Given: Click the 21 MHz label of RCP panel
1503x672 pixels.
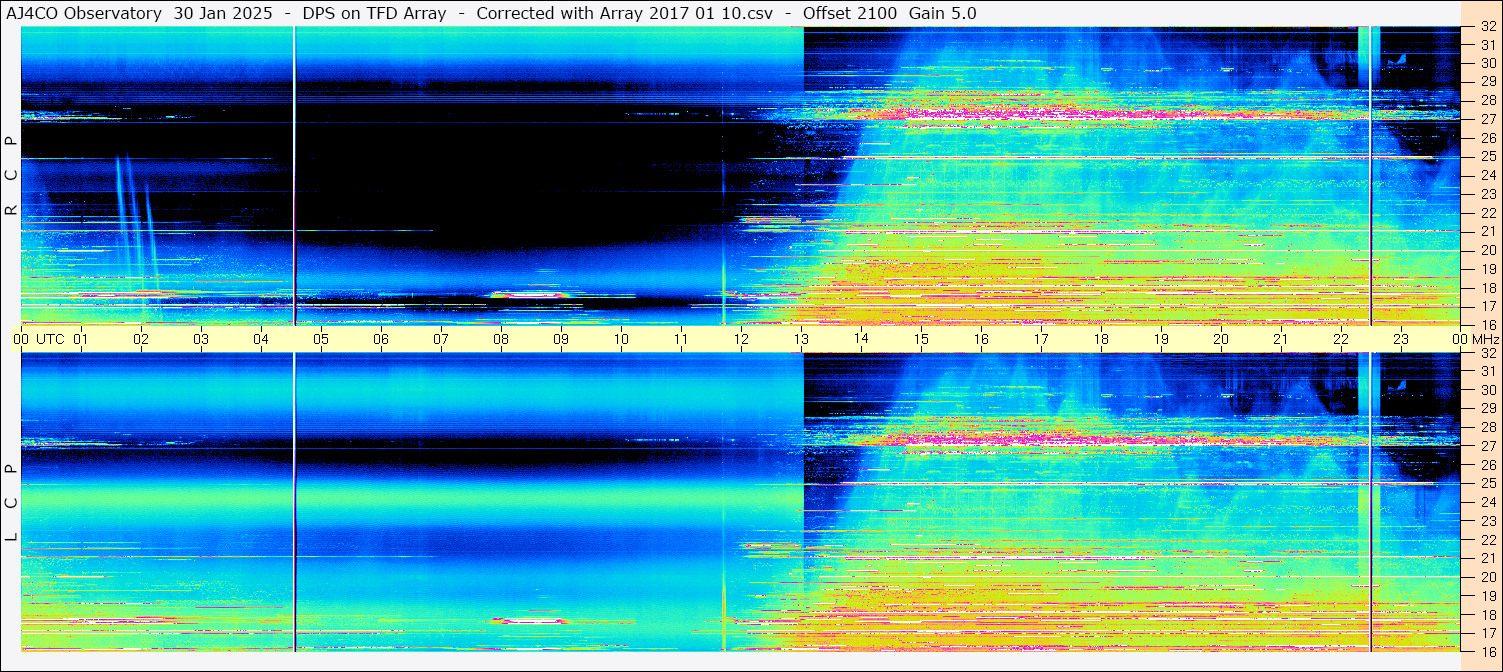Looking at the screenshot, I should (x=1488, y=231).
